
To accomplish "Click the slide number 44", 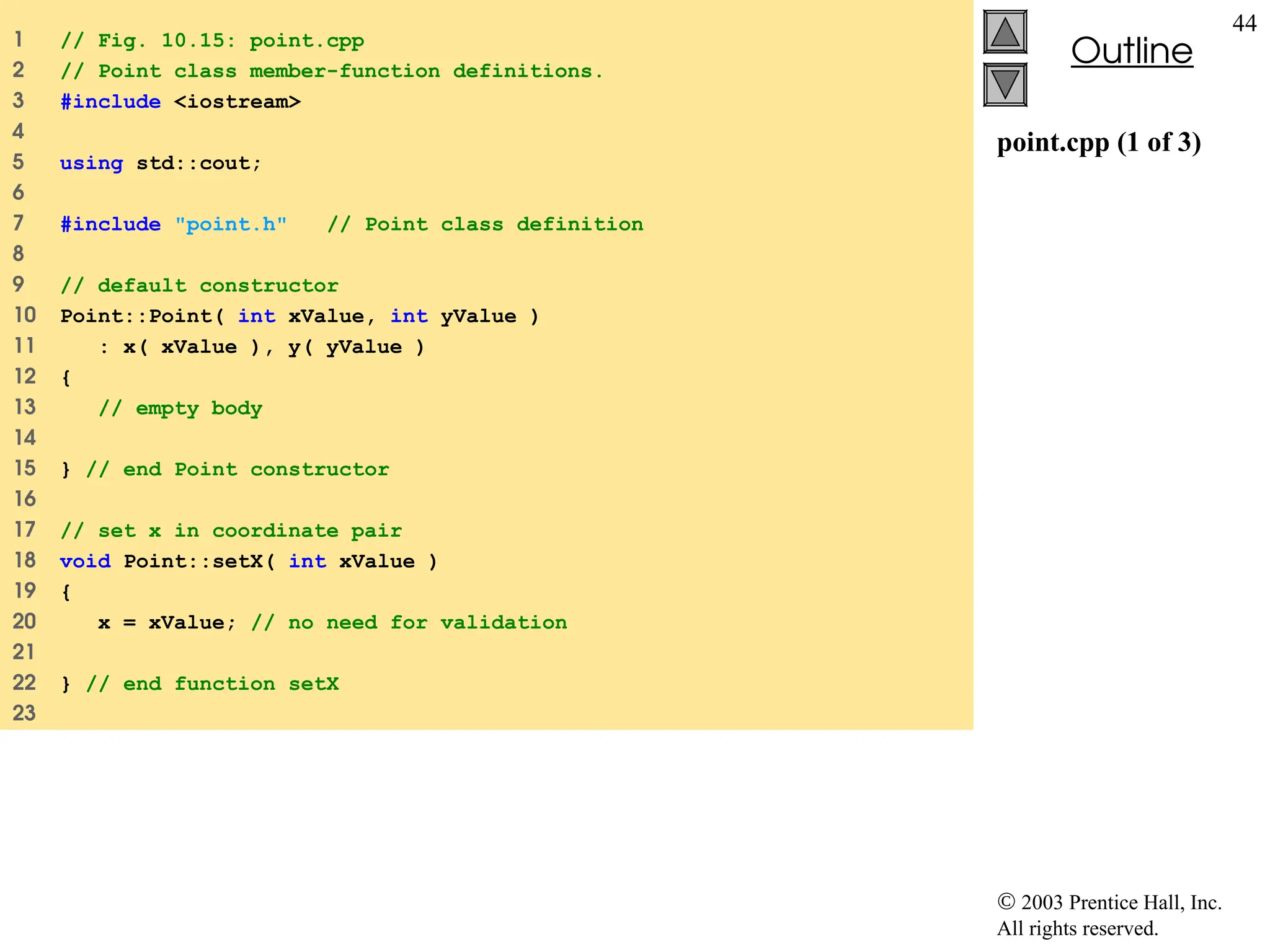I will (x=1244, y=24).
